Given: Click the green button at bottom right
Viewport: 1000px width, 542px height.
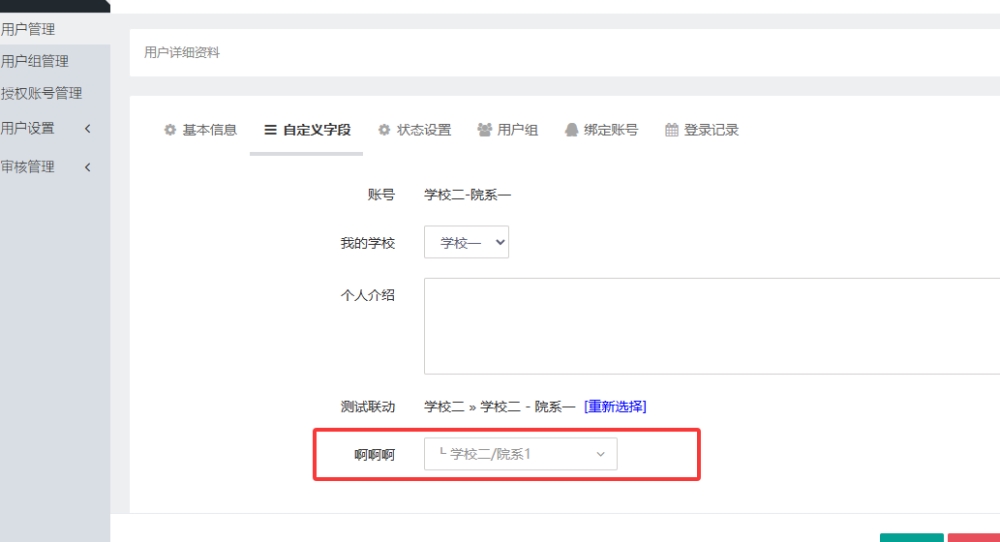Looking at the screenshot, I should (911, 538).
